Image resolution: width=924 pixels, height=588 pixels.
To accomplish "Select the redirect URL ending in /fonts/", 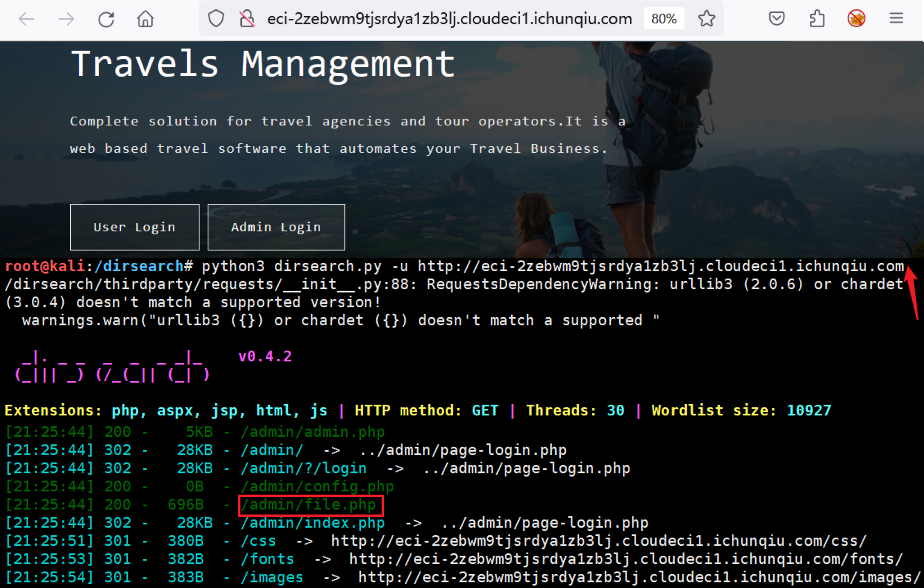I will click(x=626, y=559).
